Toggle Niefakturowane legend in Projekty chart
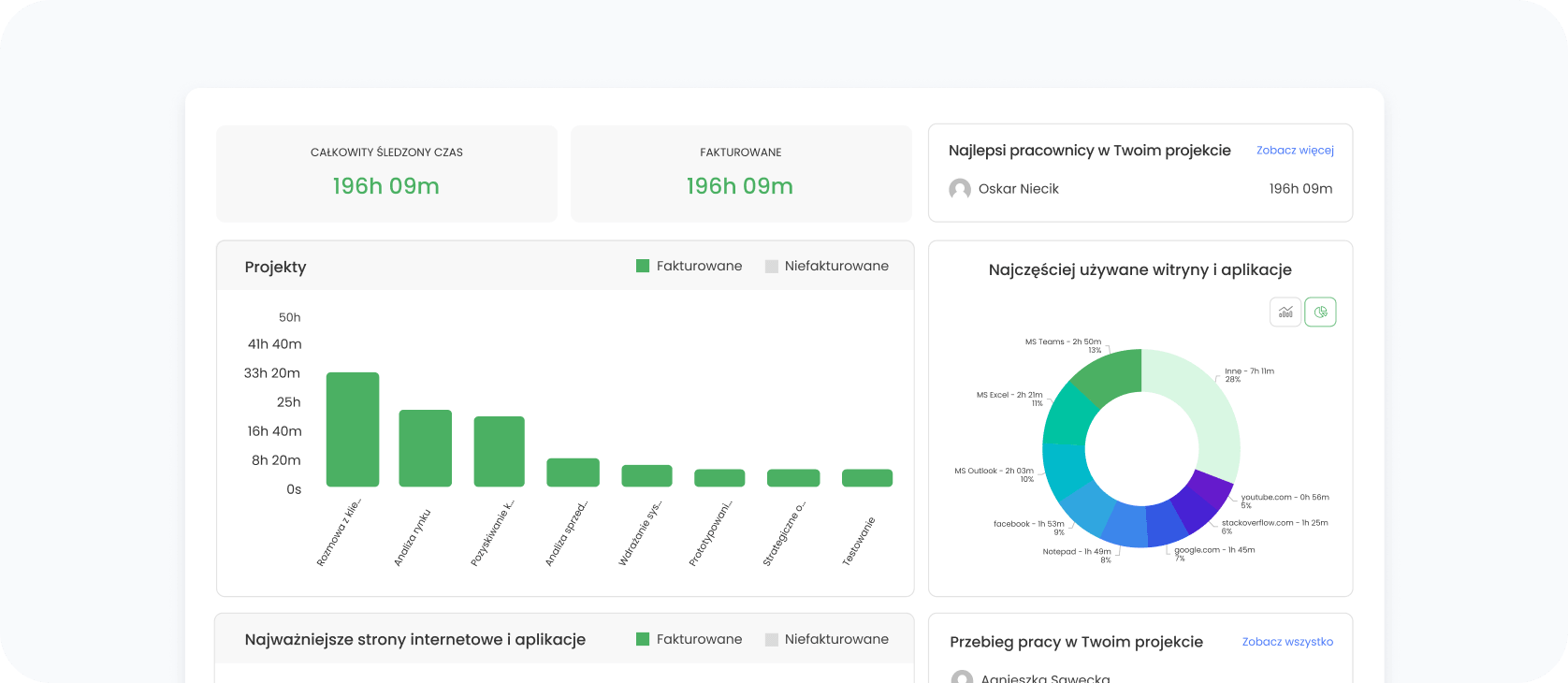Viewport: 1568px width, 683px height. point(827,267)
